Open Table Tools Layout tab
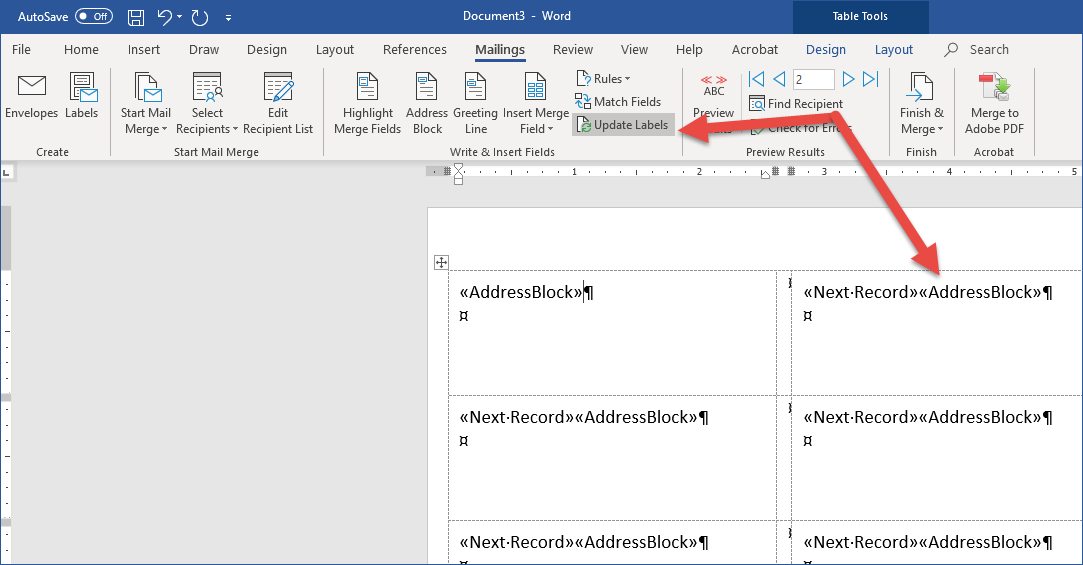The height and width of the screenshot is (565, 1083). click(x=893, y=50)
